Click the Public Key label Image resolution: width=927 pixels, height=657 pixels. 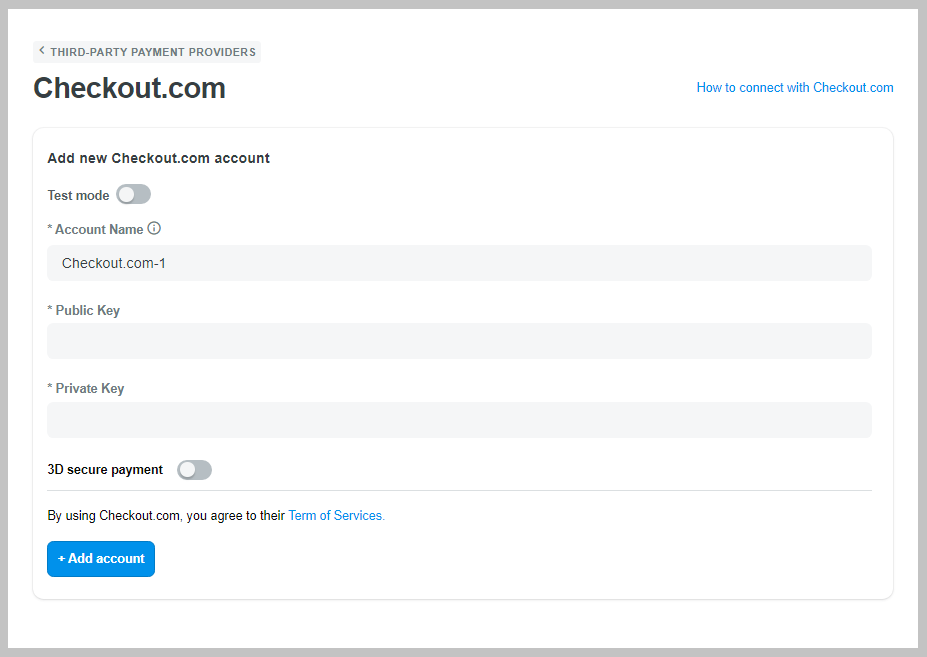click(87, 310)
